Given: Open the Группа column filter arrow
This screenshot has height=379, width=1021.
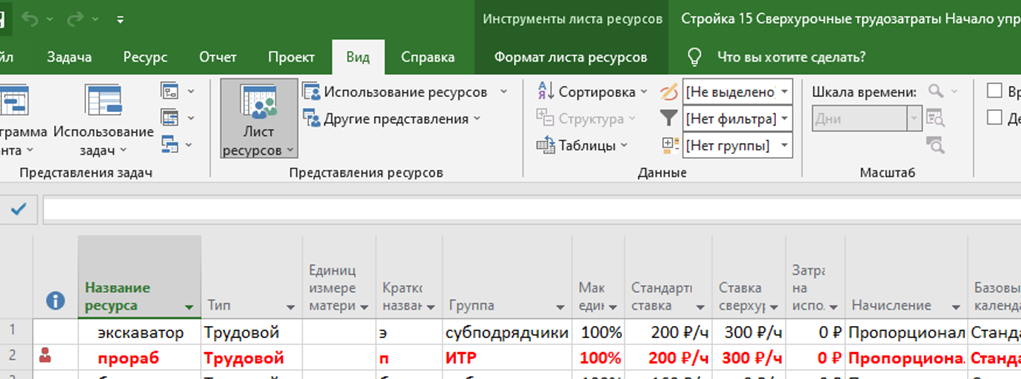Looking at the screenshot, I should (x=561, y=307).
